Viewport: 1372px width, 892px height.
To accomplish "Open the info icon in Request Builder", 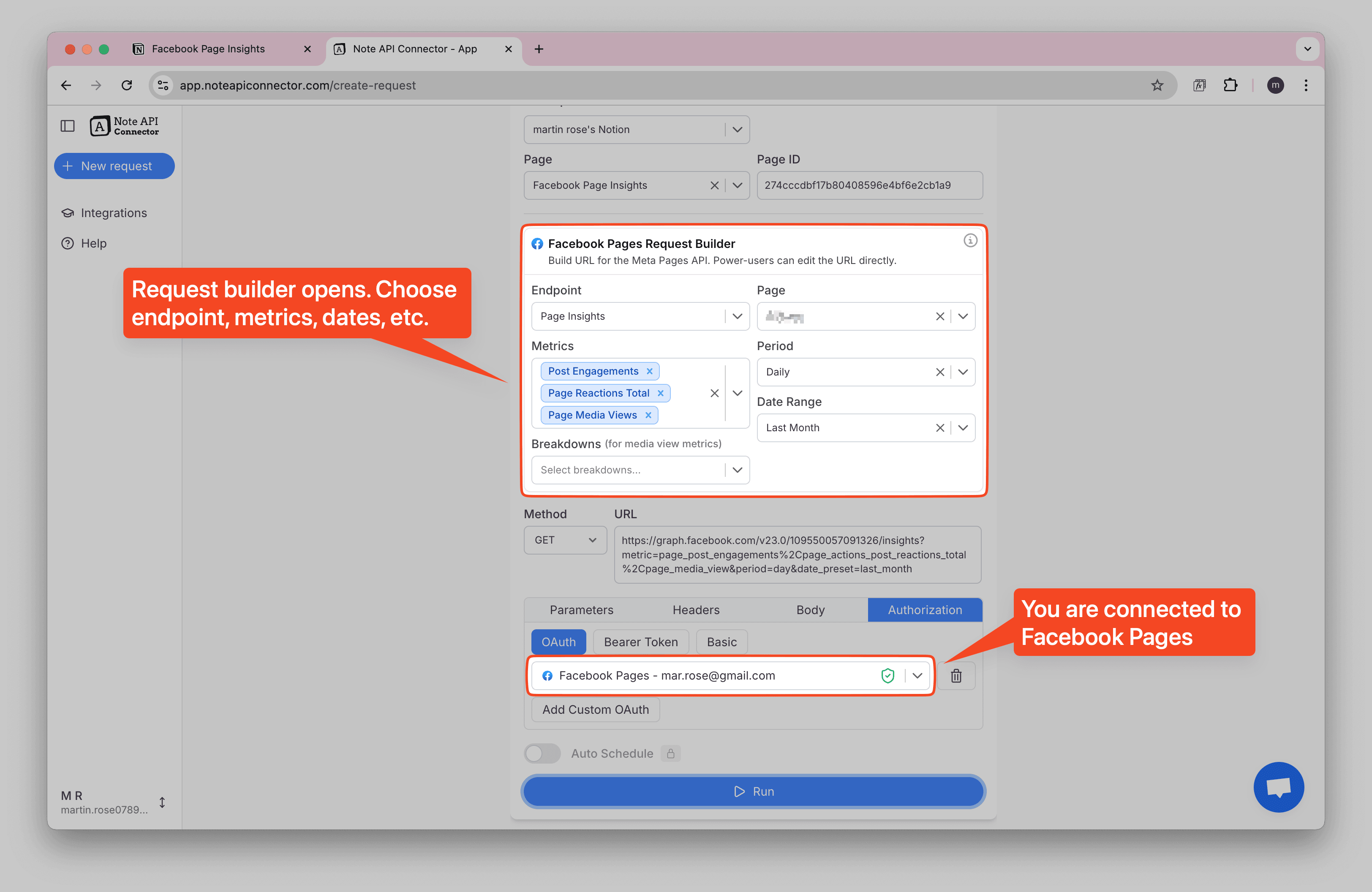I will click(970, 240).
